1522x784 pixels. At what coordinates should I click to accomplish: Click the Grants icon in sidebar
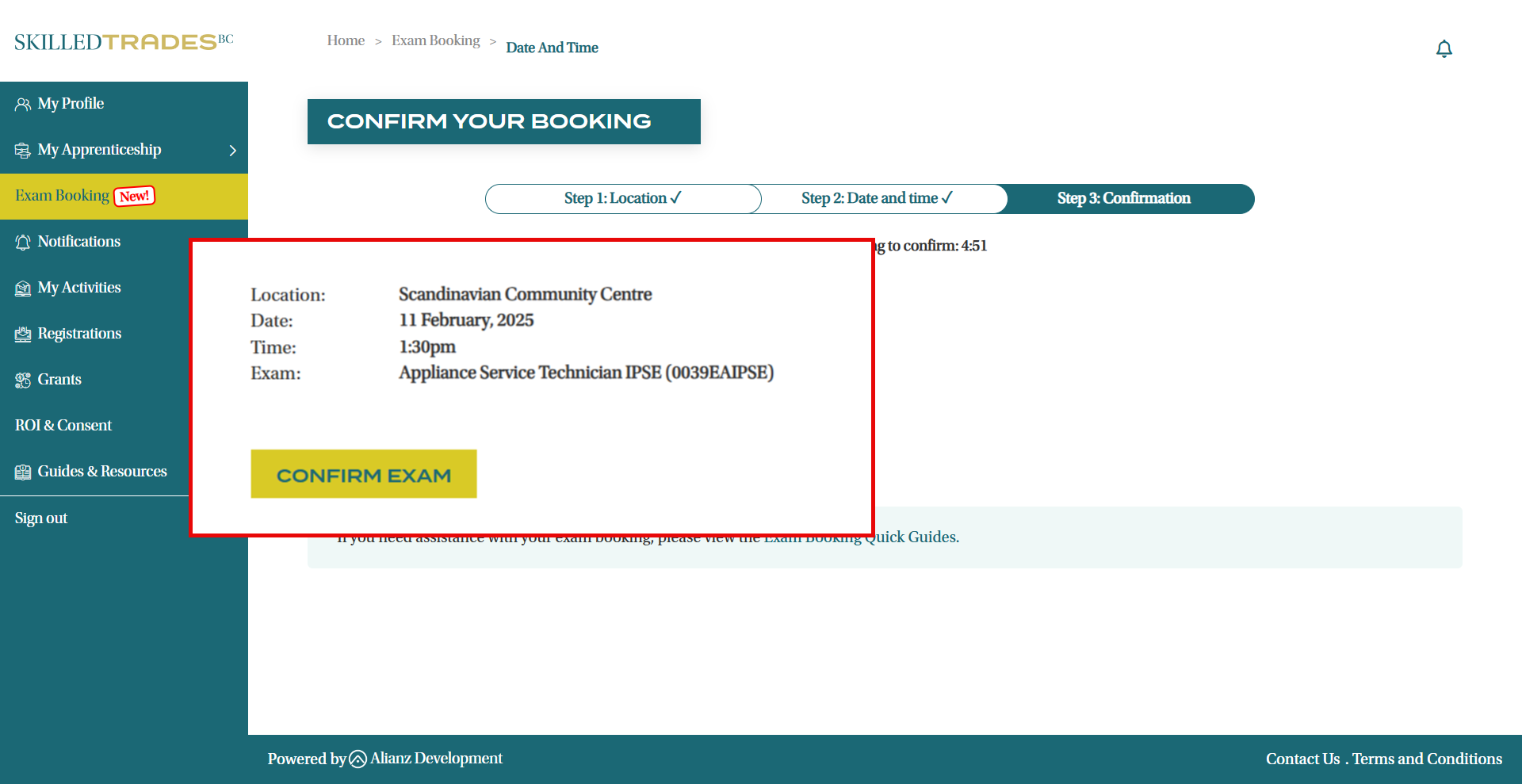click(23, 381)
